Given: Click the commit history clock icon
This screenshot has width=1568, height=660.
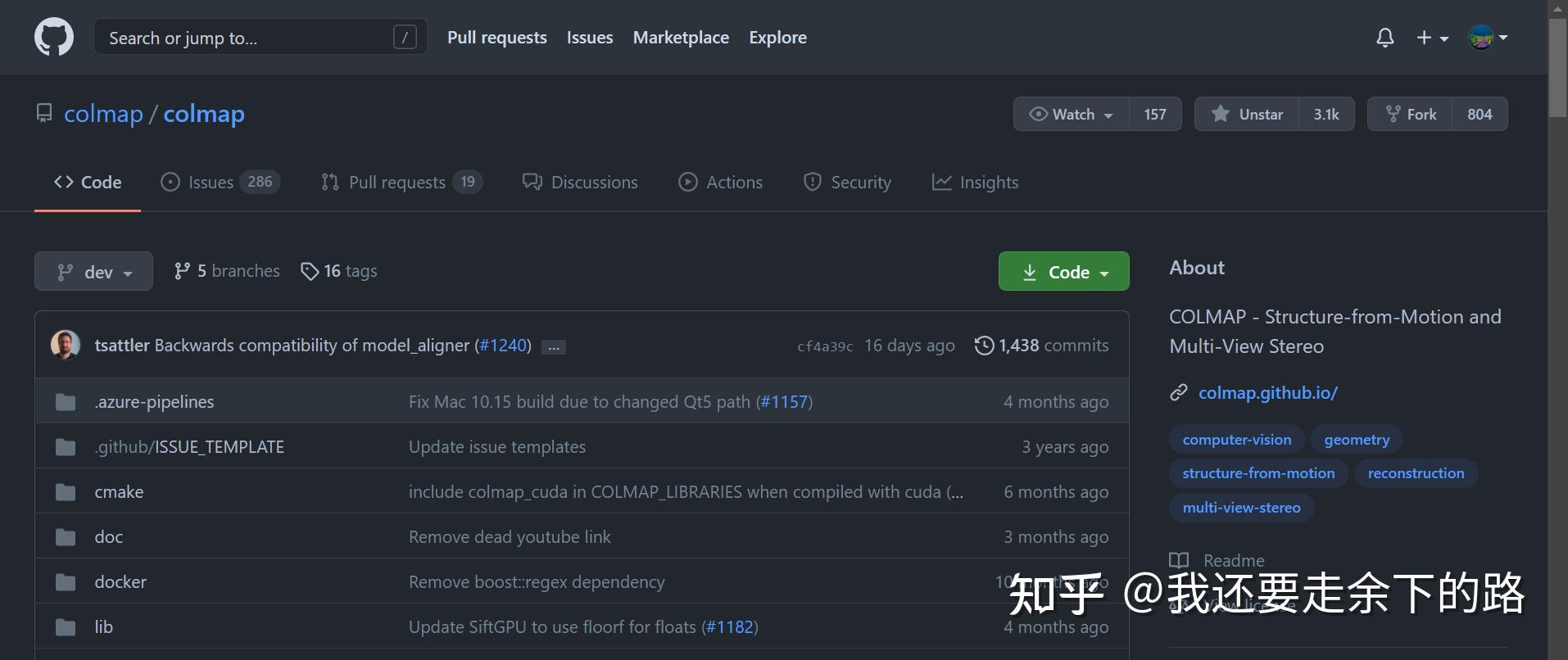Looking at the screenshot, I should [x=984, y=346].
